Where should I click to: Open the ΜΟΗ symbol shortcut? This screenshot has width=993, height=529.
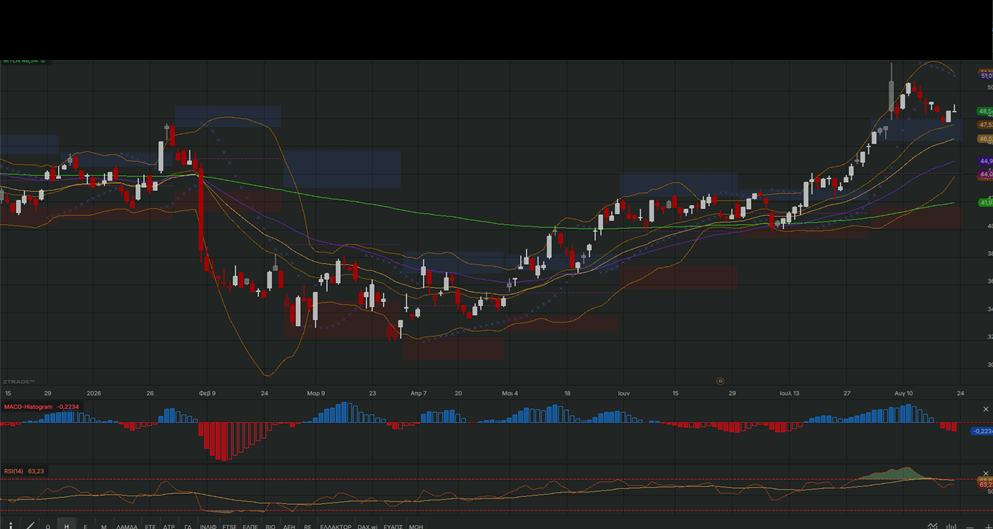pyautogui.click(x=415, y=526)
